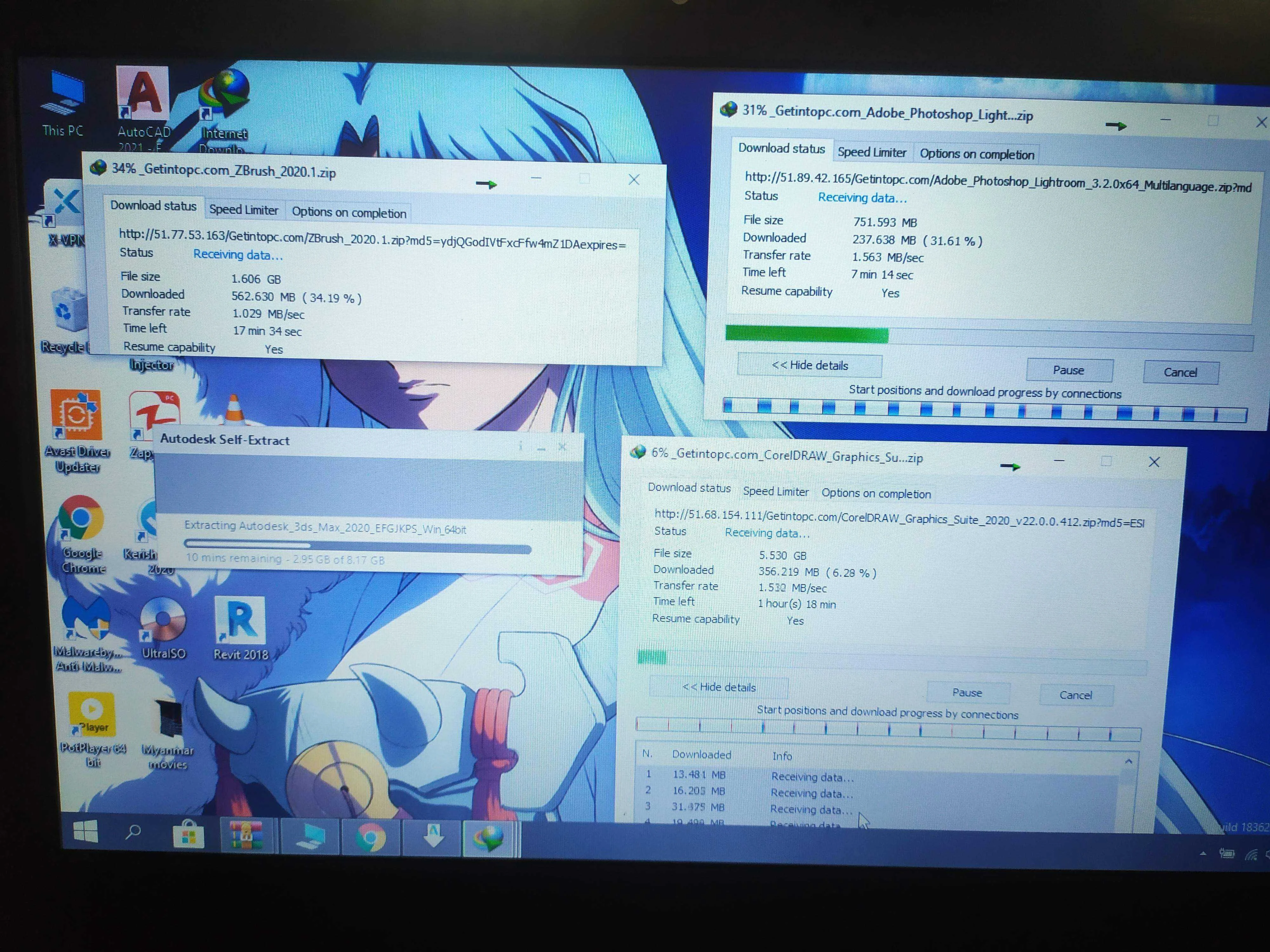Click the CorelDRAW download progress bar
The image size is (1270, 952).
pos(892,662)
